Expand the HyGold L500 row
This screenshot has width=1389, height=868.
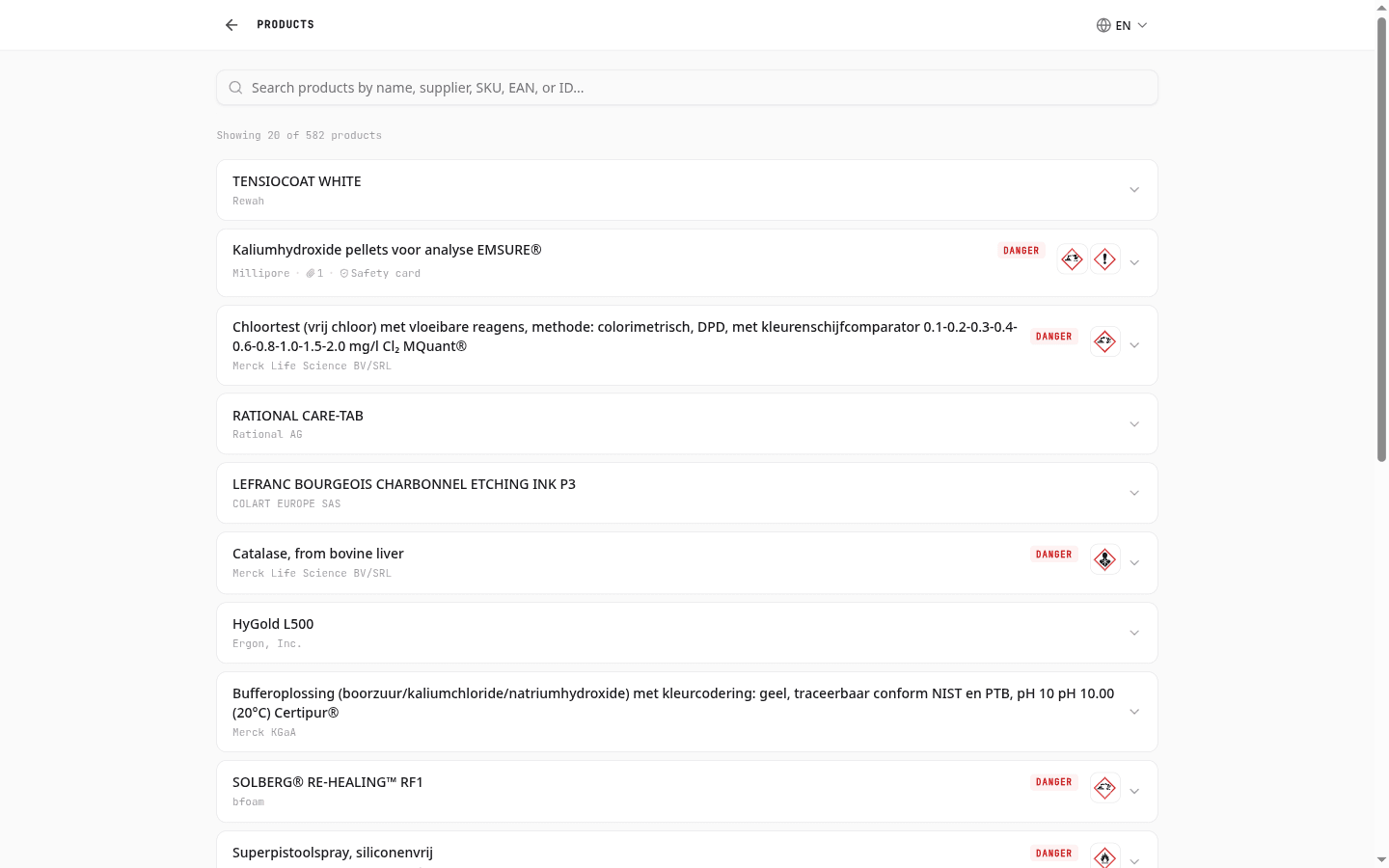click(1134, 633)
